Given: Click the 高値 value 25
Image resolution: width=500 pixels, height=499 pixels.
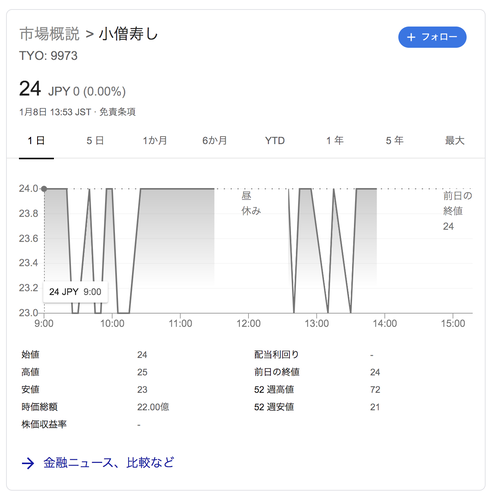Looking at the screenshot, I should click(x=142, y=372).
